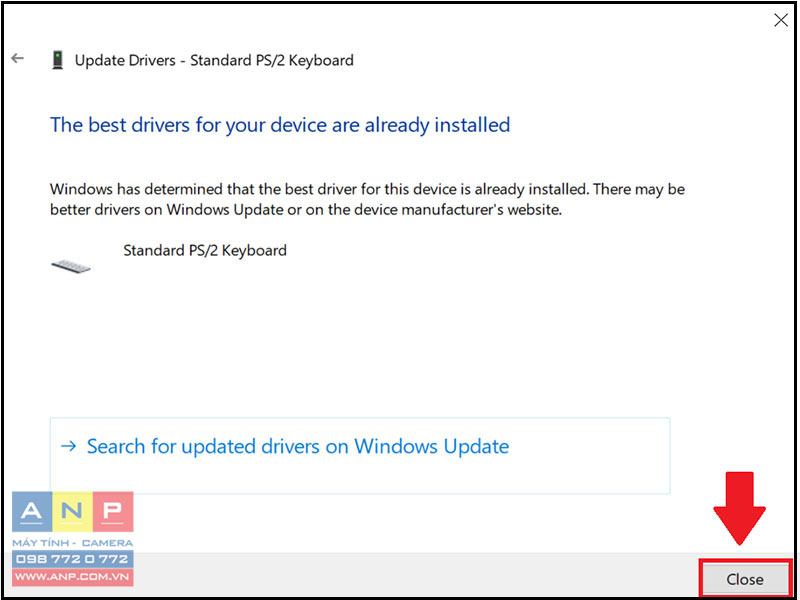Screen dimensions: 800x600
Task: Click the large red downward arrow annotation
Action: point(739,508)
